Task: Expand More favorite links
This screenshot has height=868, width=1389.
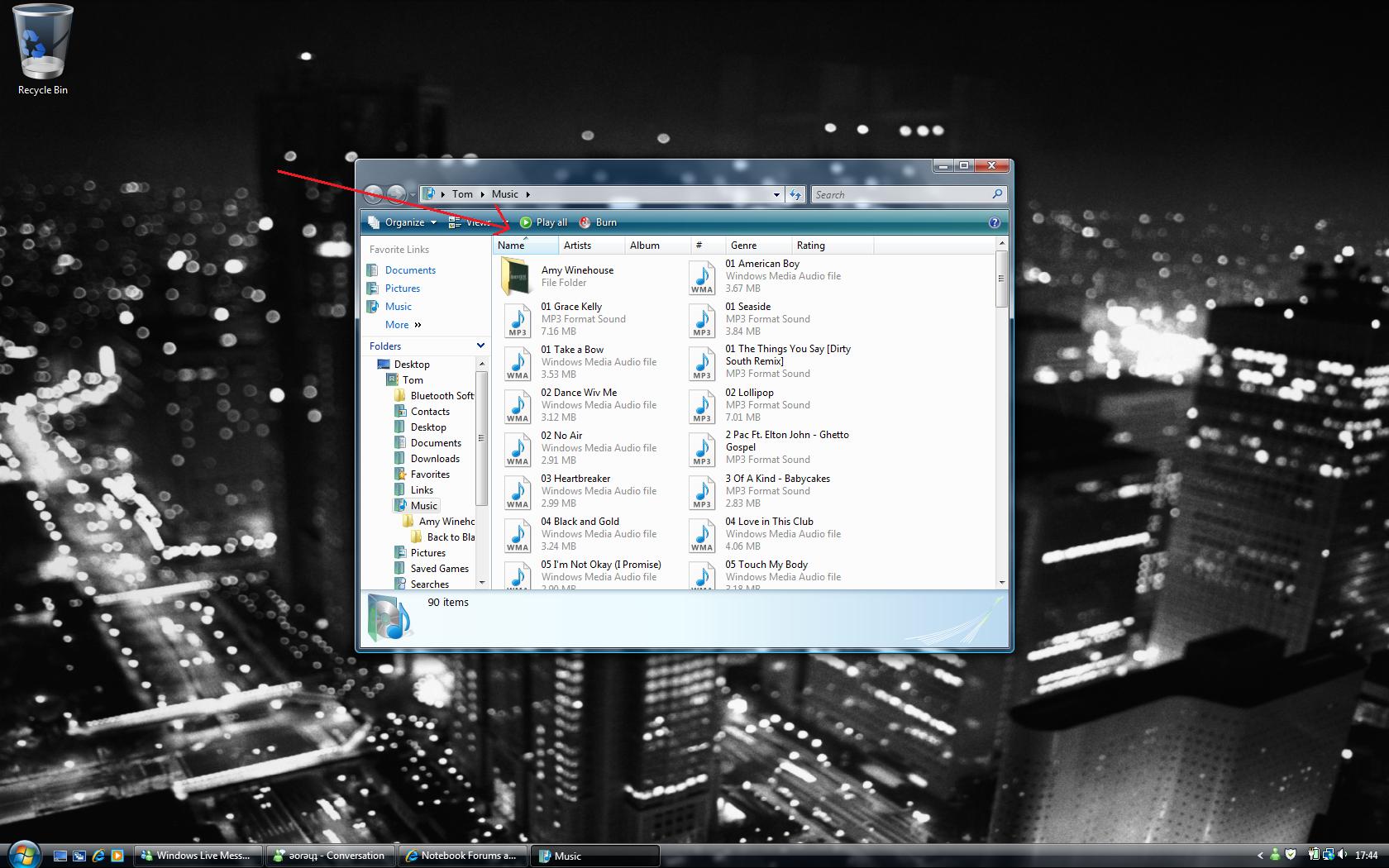Action: 403,325
